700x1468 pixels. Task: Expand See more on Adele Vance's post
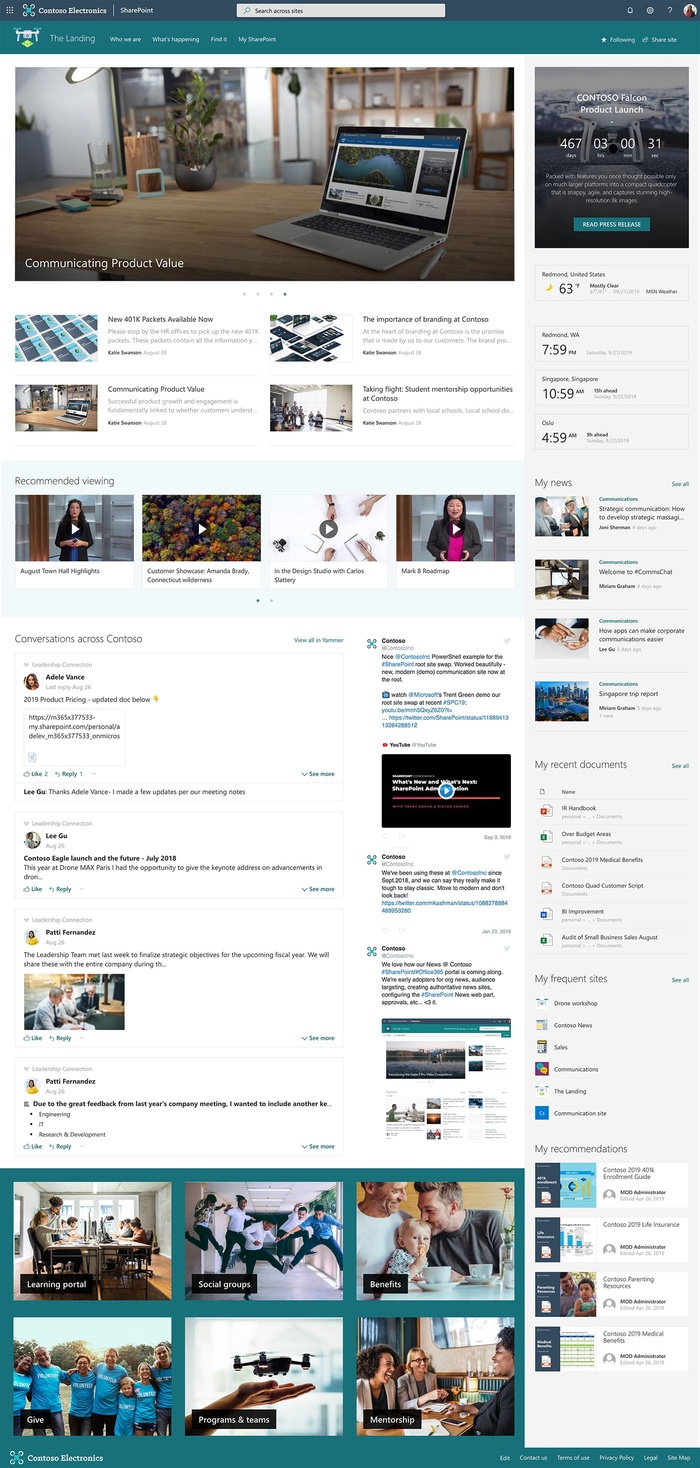tap(318, 774)
